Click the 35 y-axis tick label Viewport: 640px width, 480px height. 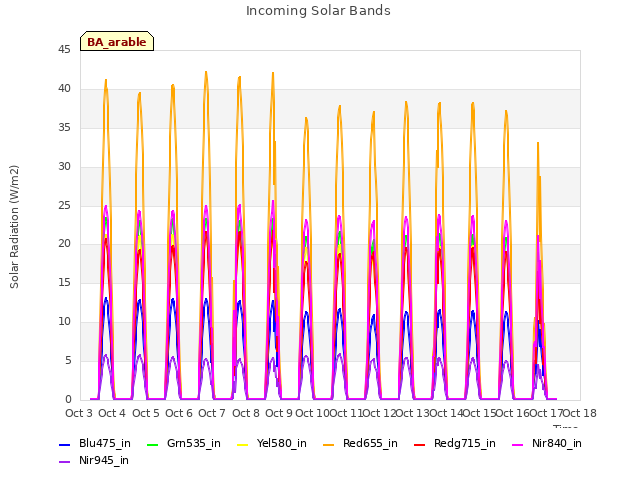pyautogui.click(x=64, y=128)
